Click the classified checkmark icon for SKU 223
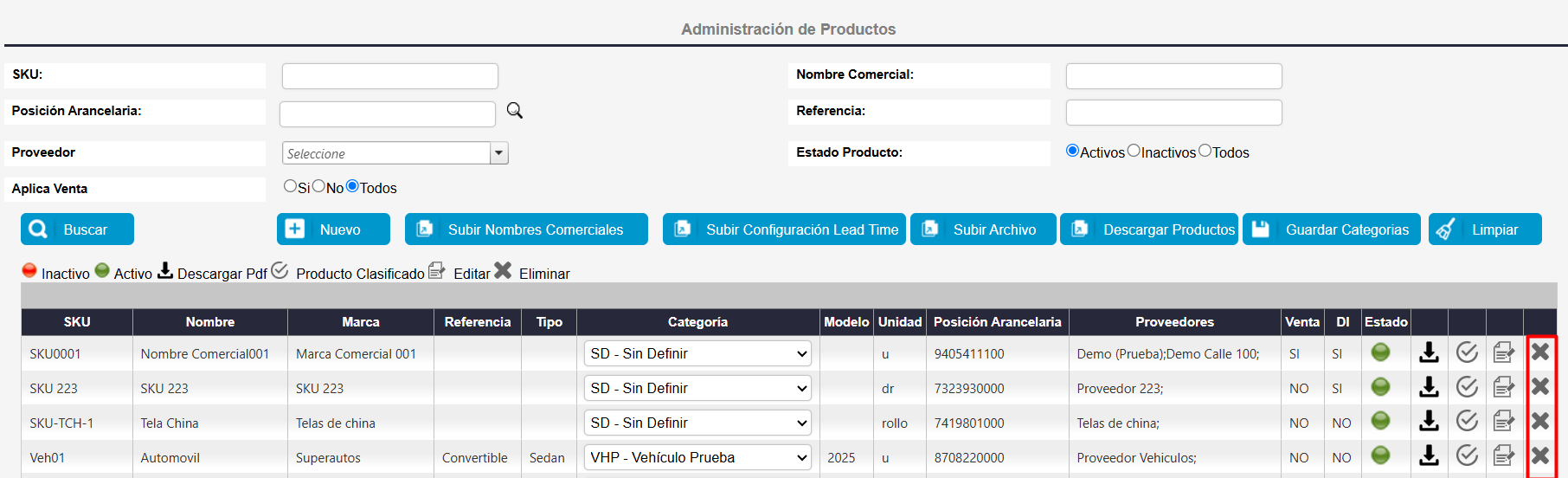The image size is (1568, 478). tap(1467, 387)
